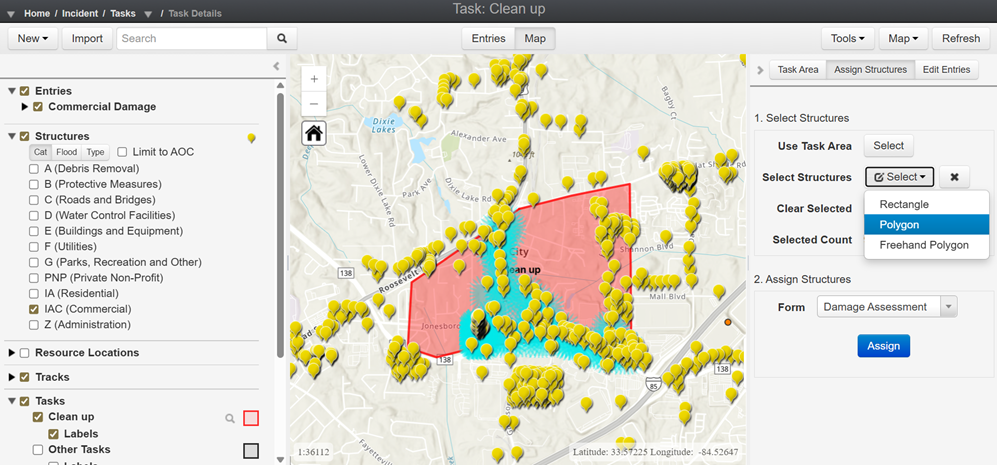Open the Tasks breadcrumb dropdown arrow

[148, 13]
